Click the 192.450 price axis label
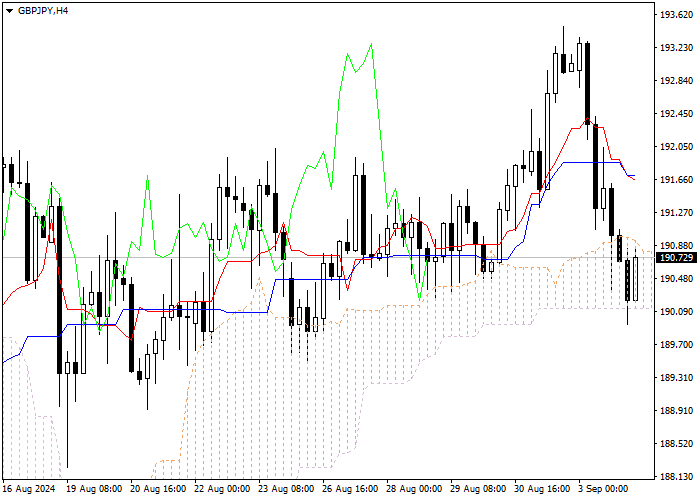Viewport: 700px width, 500px height. pos(676,114)
